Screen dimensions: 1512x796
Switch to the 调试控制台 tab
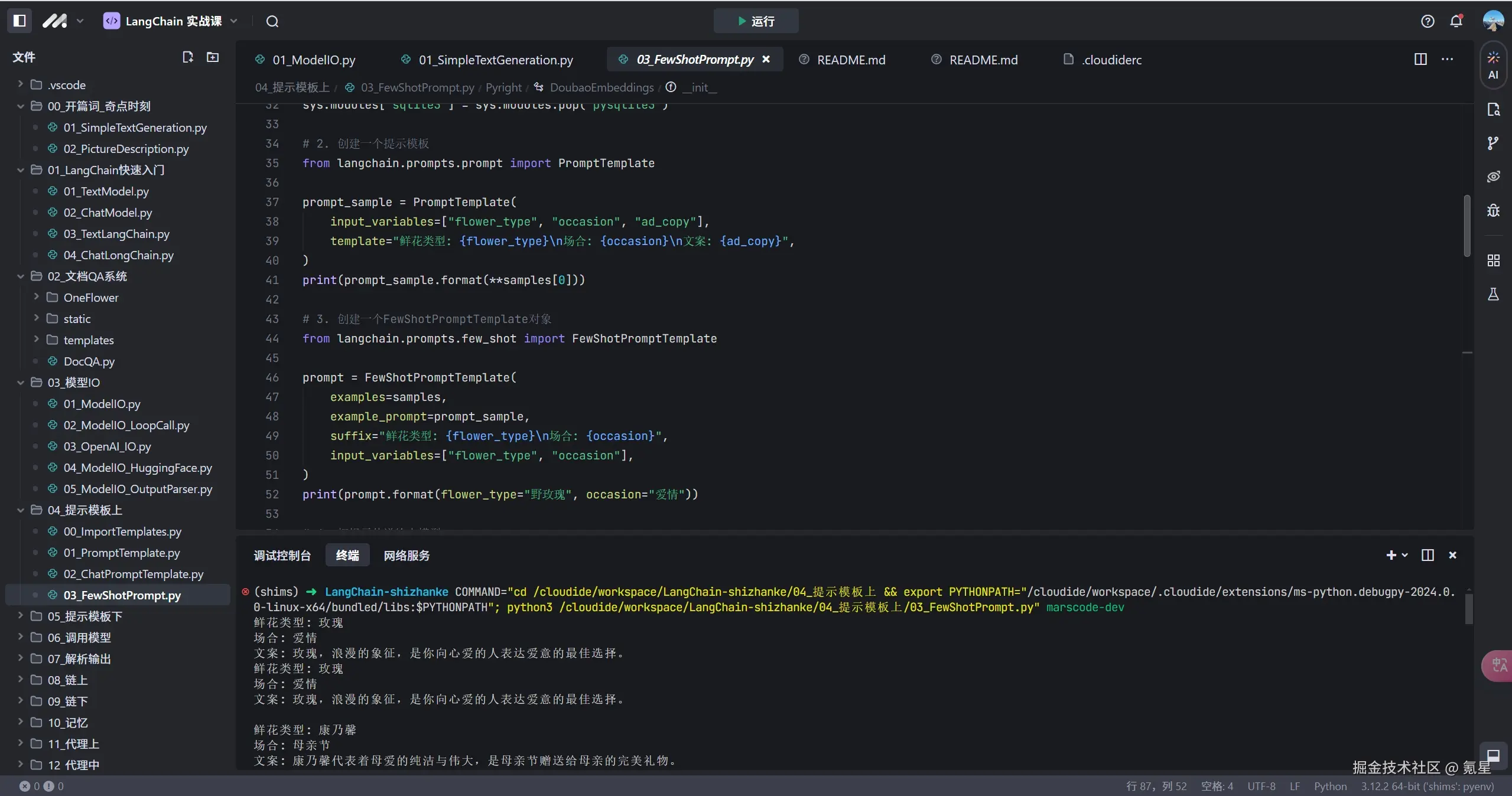(x=282, y=555)
